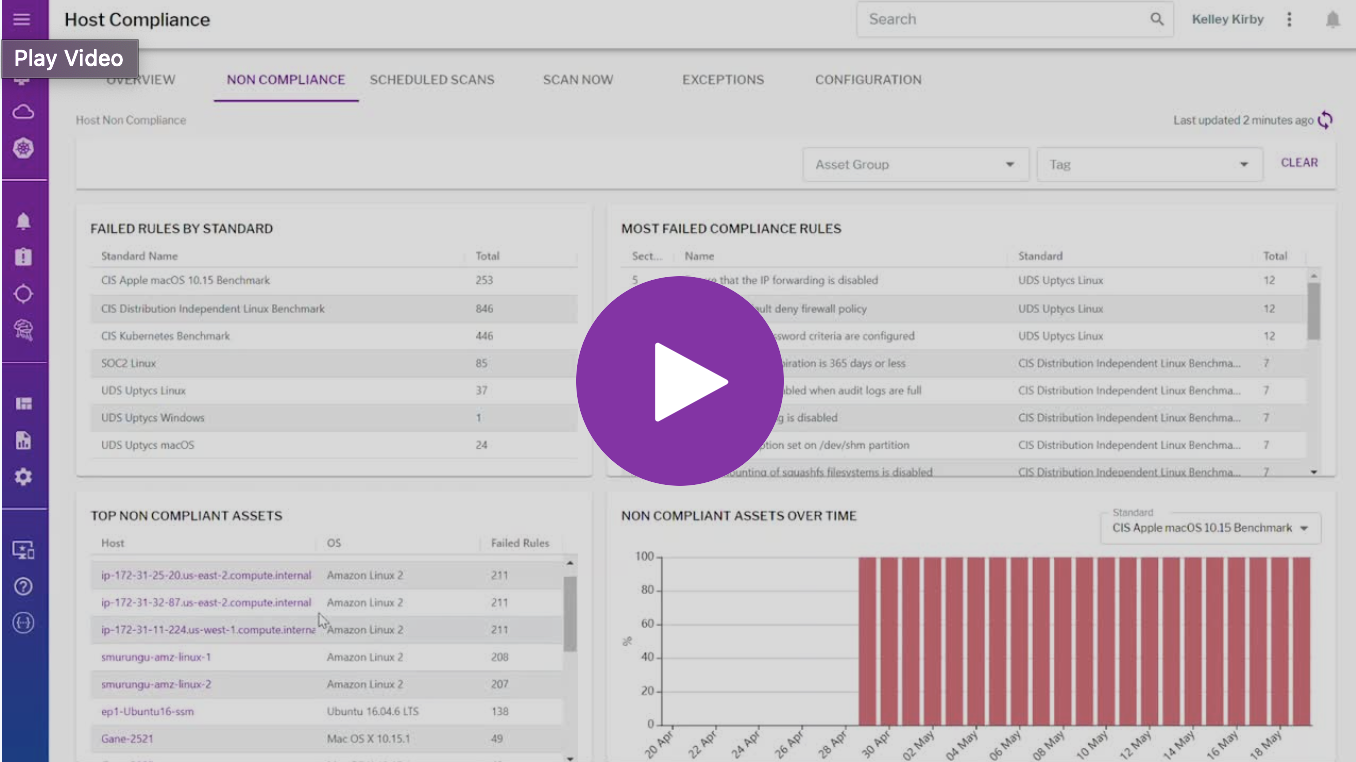Open host ip-172-31-25-20.us-east-2.compute.internal

(206, 575)
